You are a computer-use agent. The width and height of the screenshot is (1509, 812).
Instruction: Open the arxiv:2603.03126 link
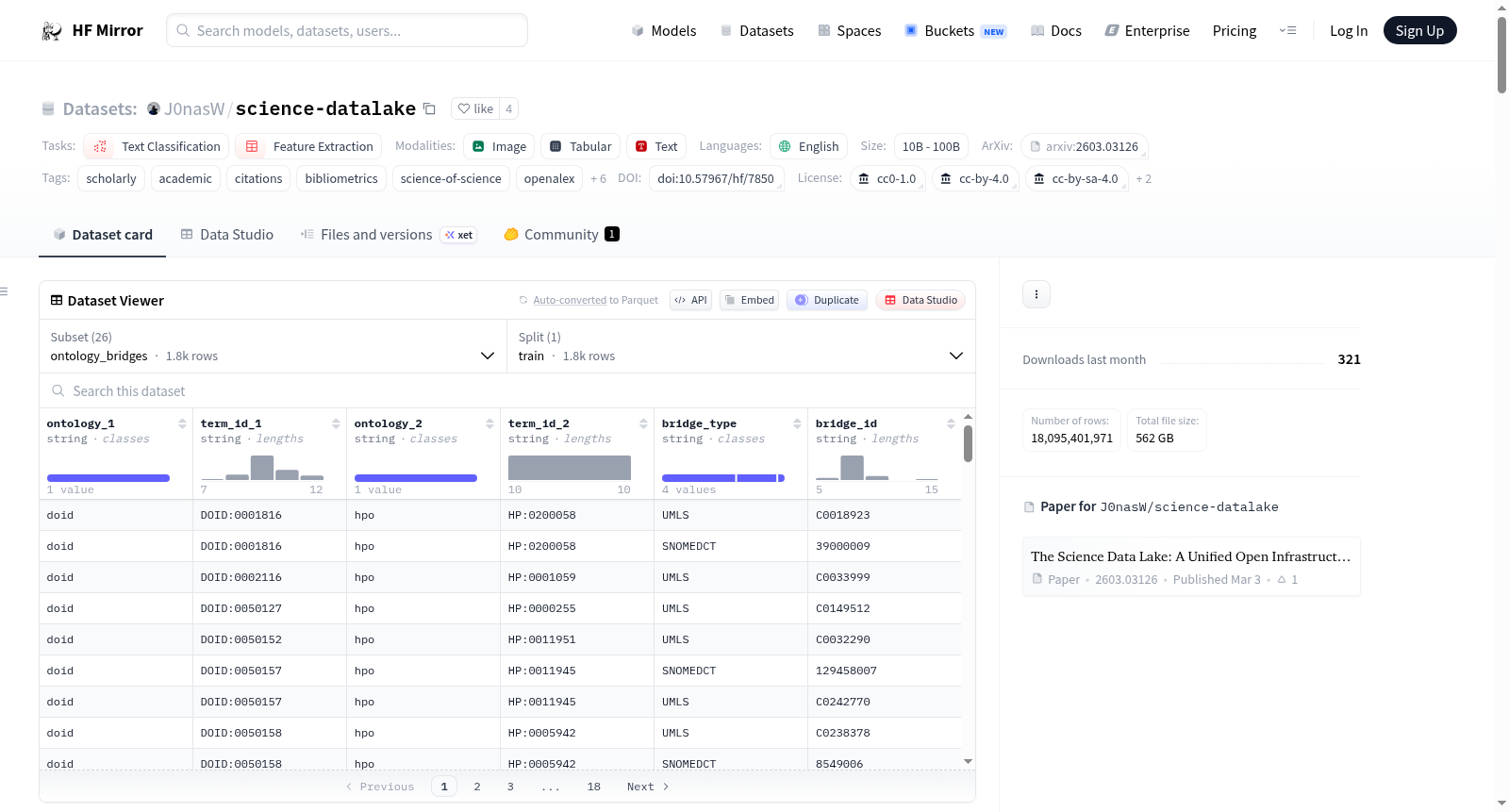pos(1085,146)
